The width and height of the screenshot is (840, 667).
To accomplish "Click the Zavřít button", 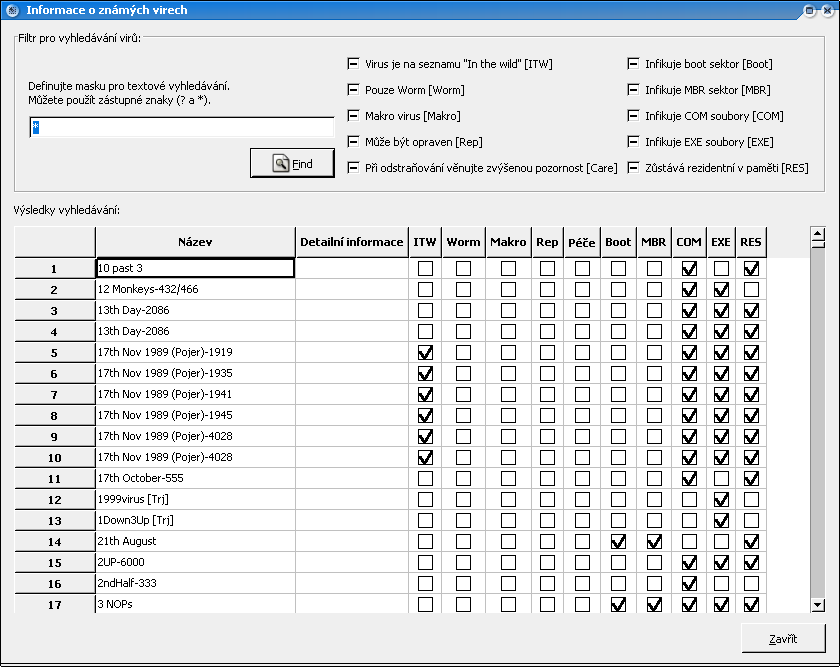I will click(x=783, y=638).
